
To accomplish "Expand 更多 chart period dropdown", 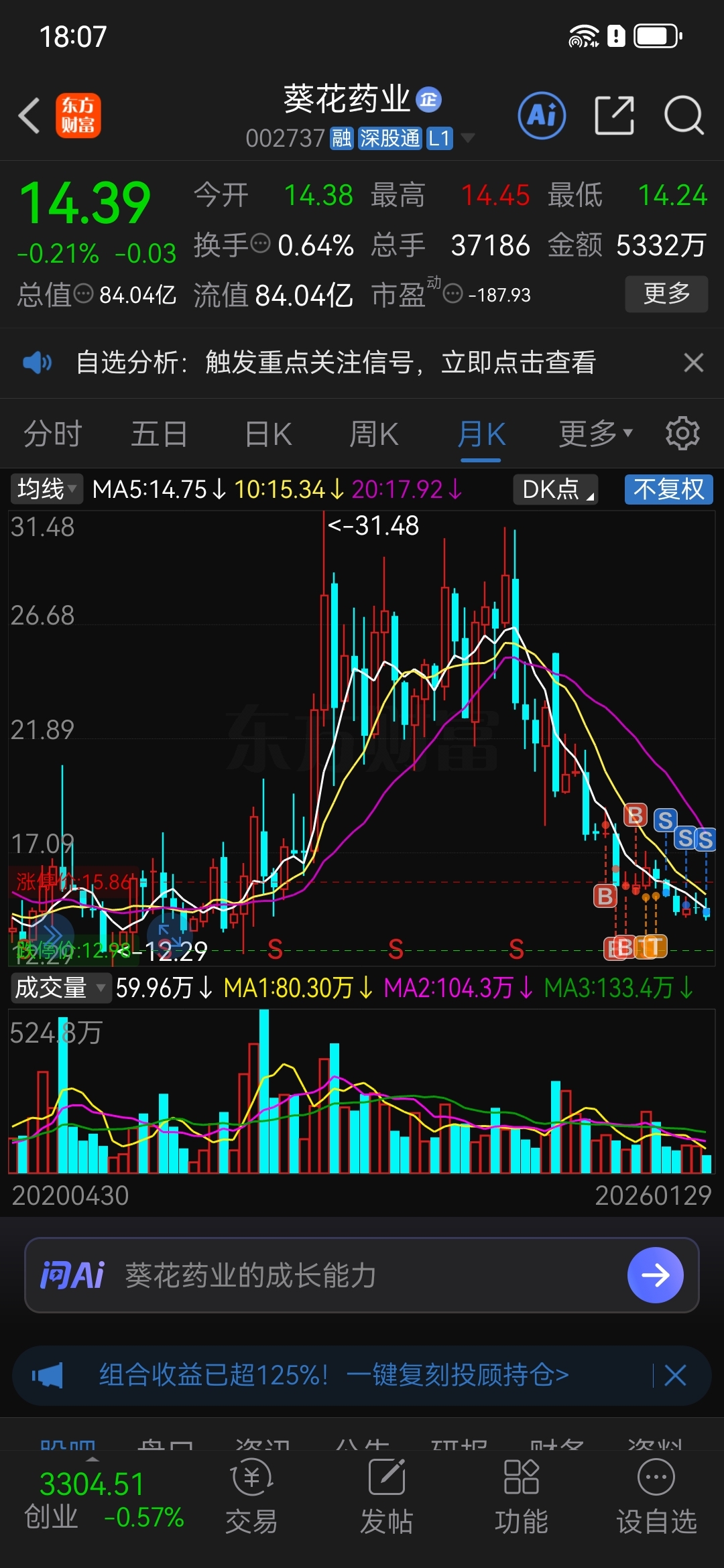I will coord(596,434).
